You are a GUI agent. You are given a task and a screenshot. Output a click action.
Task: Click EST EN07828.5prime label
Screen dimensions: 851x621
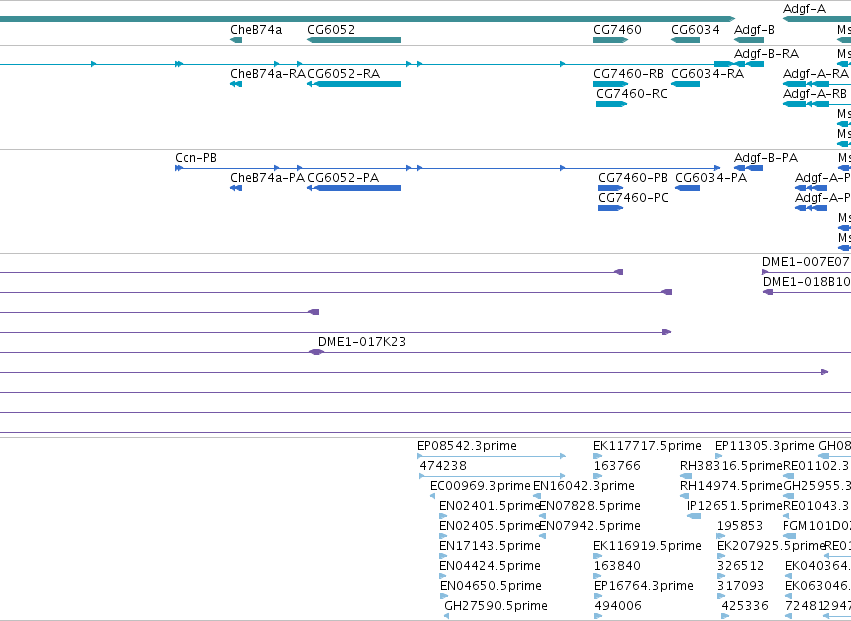[x=590, y=506]
